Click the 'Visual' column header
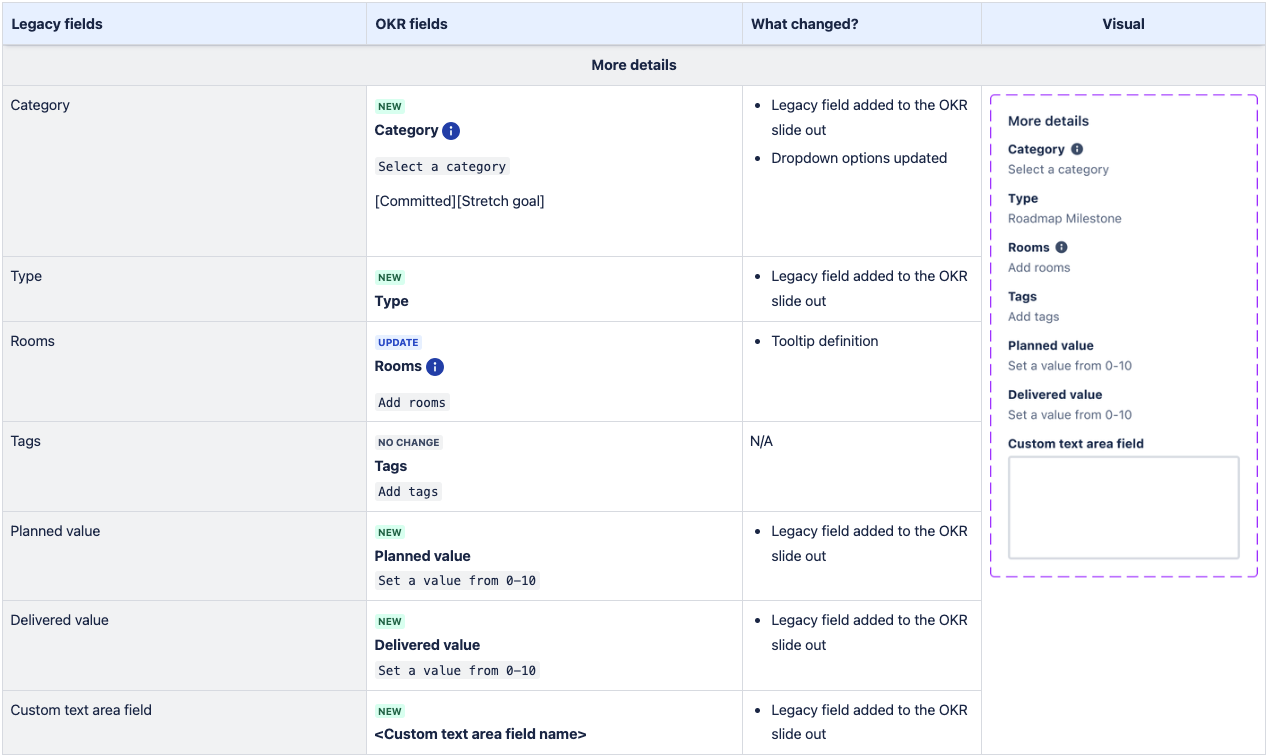Screen dimensions: 1266x755 coord(1123,24)
